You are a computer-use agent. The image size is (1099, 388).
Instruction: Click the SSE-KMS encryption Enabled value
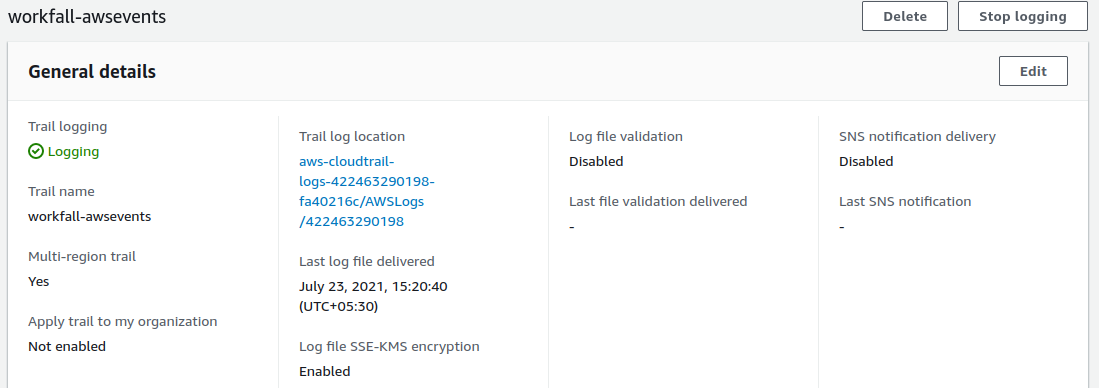[325, 371]
